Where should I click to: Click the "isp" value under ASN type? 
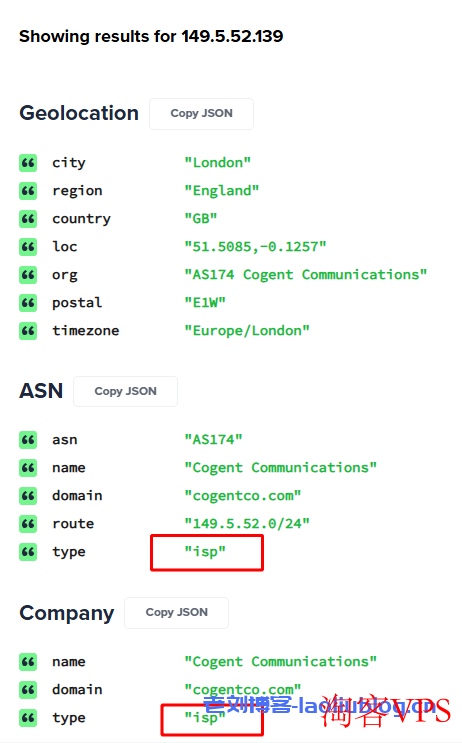(205, 552)
